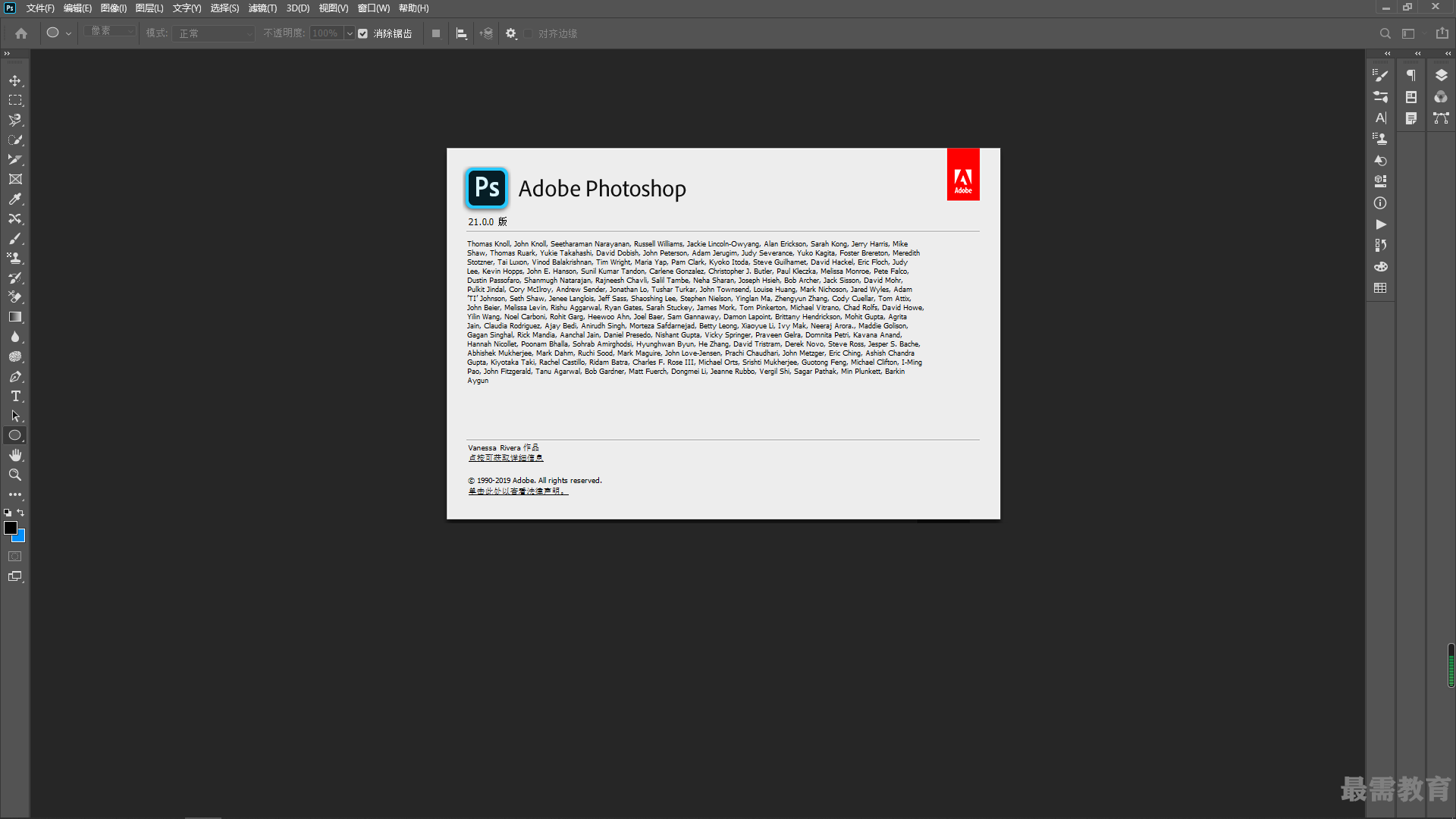
Task: Expand the Layers panel column double-arrow
Action: coord(1448,54)
